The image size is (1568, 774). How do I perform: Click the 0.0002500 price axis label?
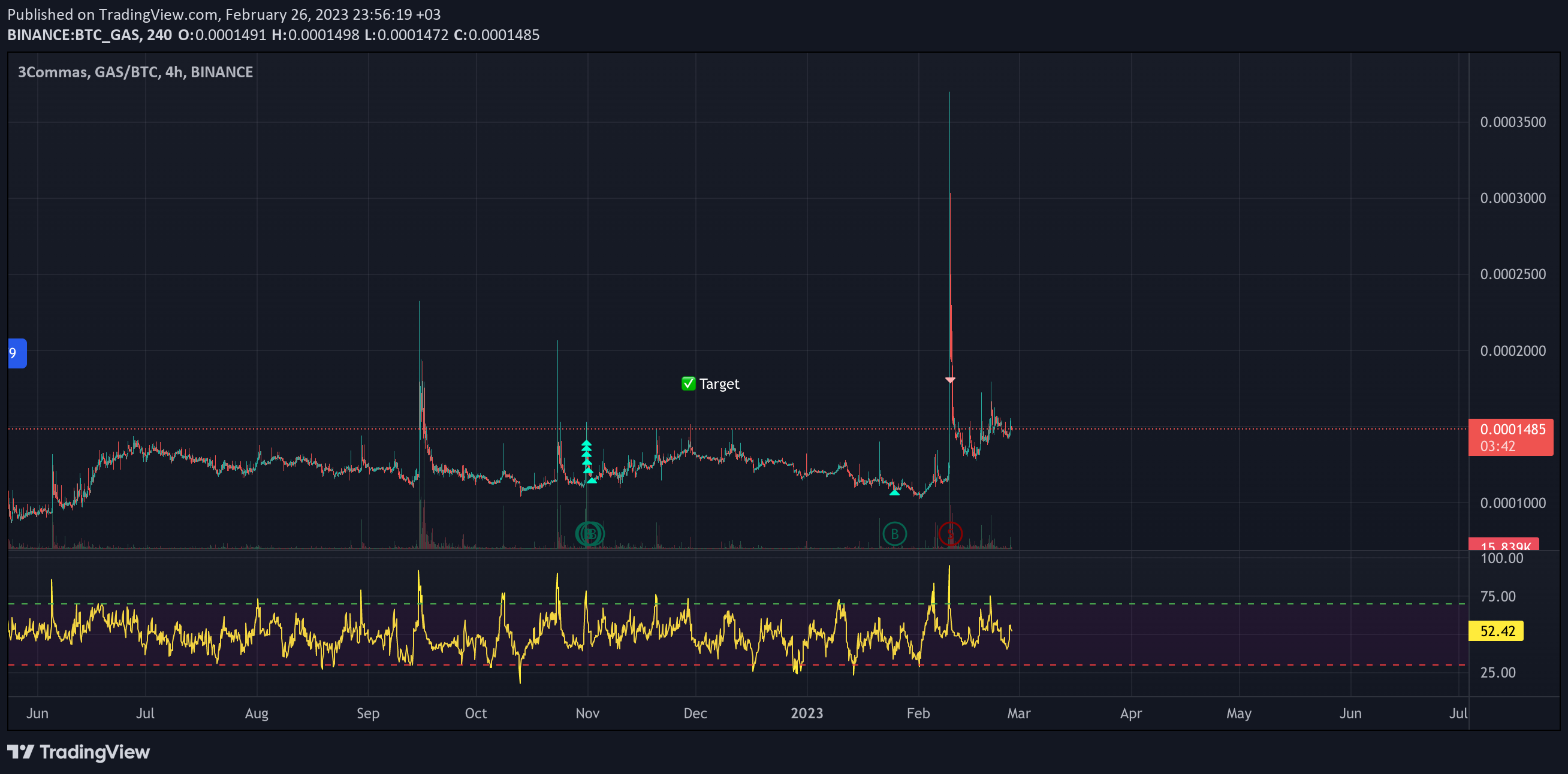(1513, 274)
